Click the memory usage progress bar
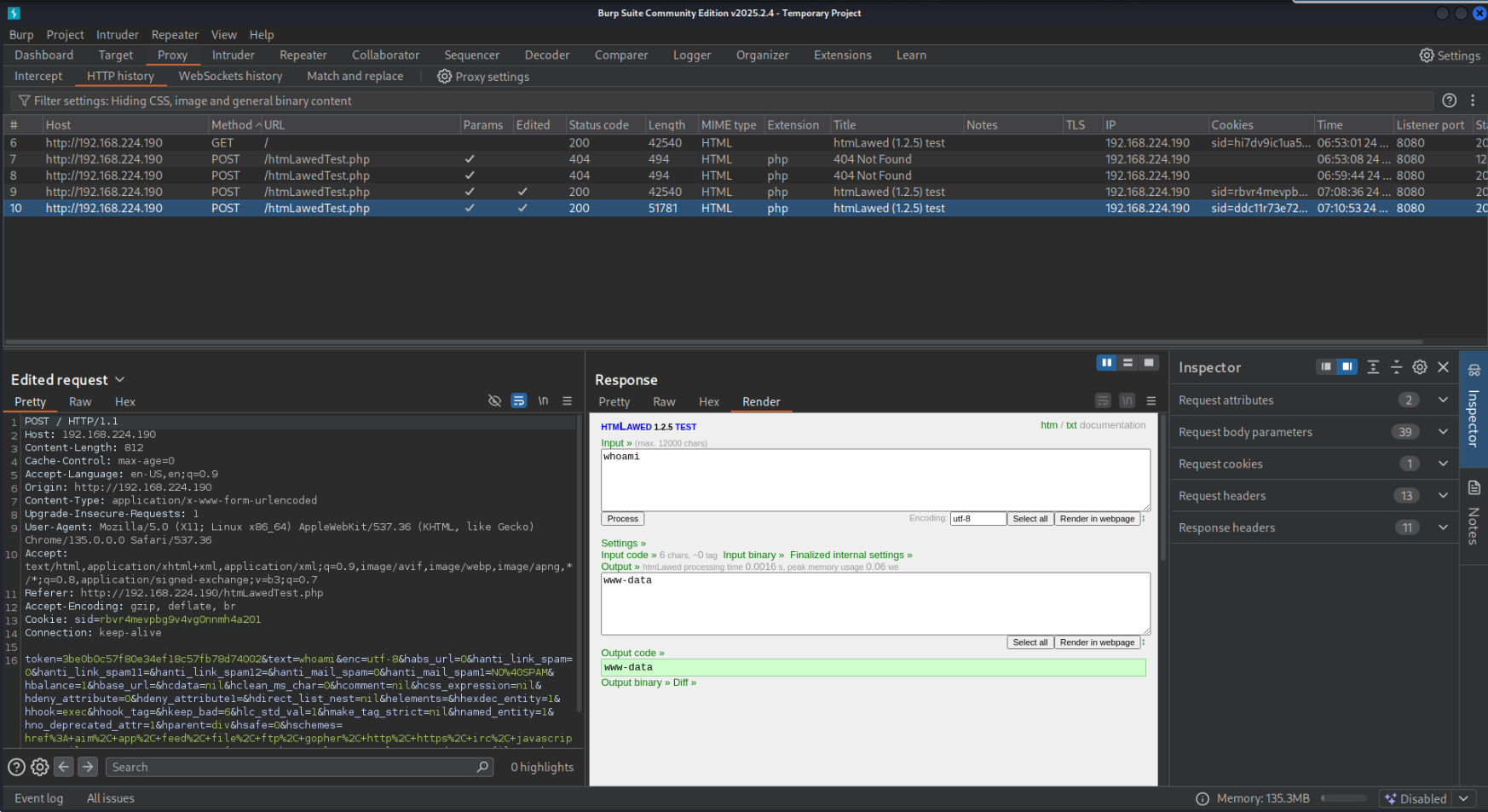Screen dimensions: 1488x812 point(1344,798)
